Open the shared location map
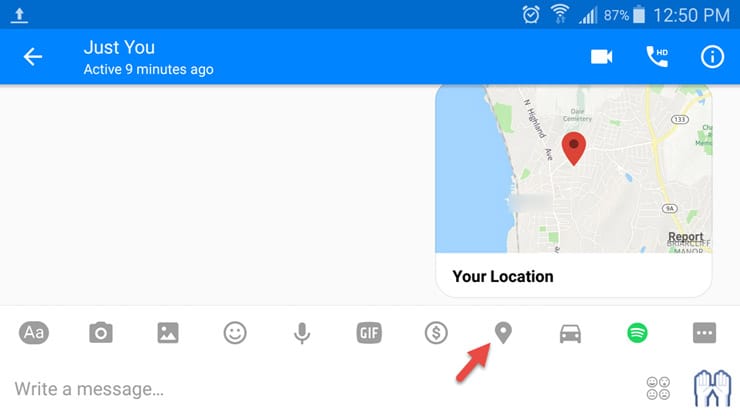 click(x=573, y=191)
